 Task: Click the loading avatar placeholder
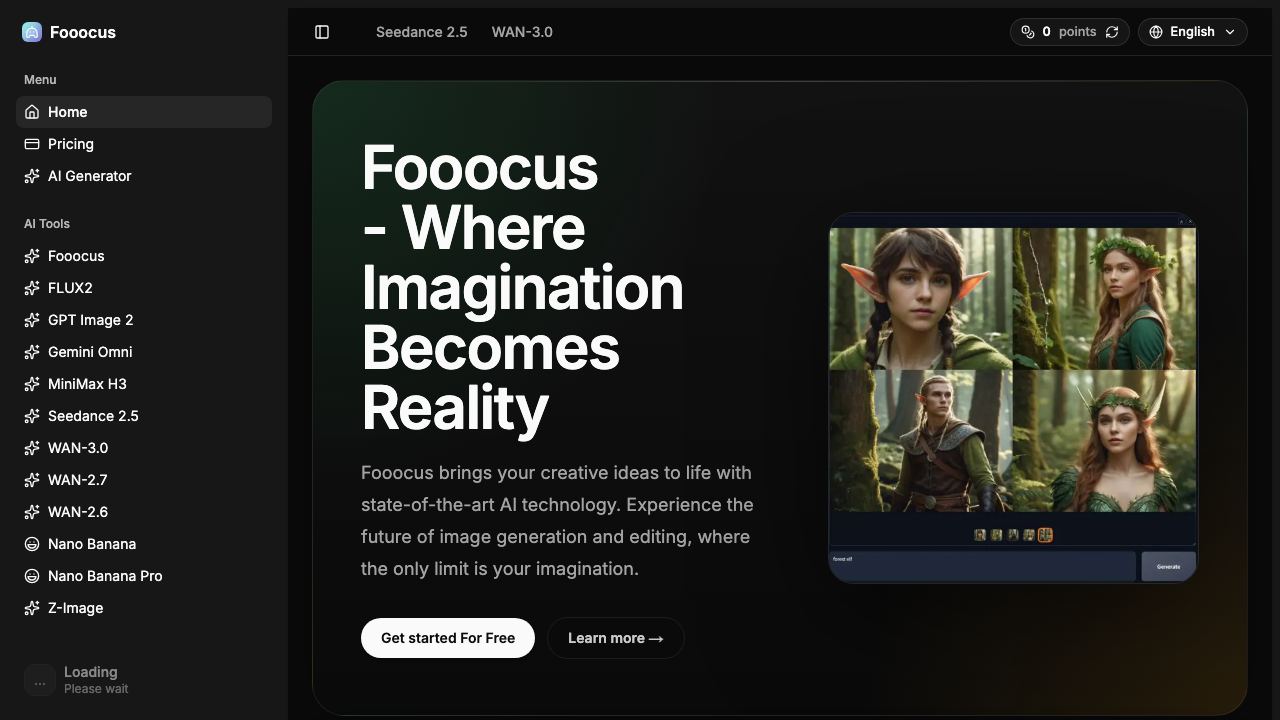pyautogui.click(x=40, y=680)
